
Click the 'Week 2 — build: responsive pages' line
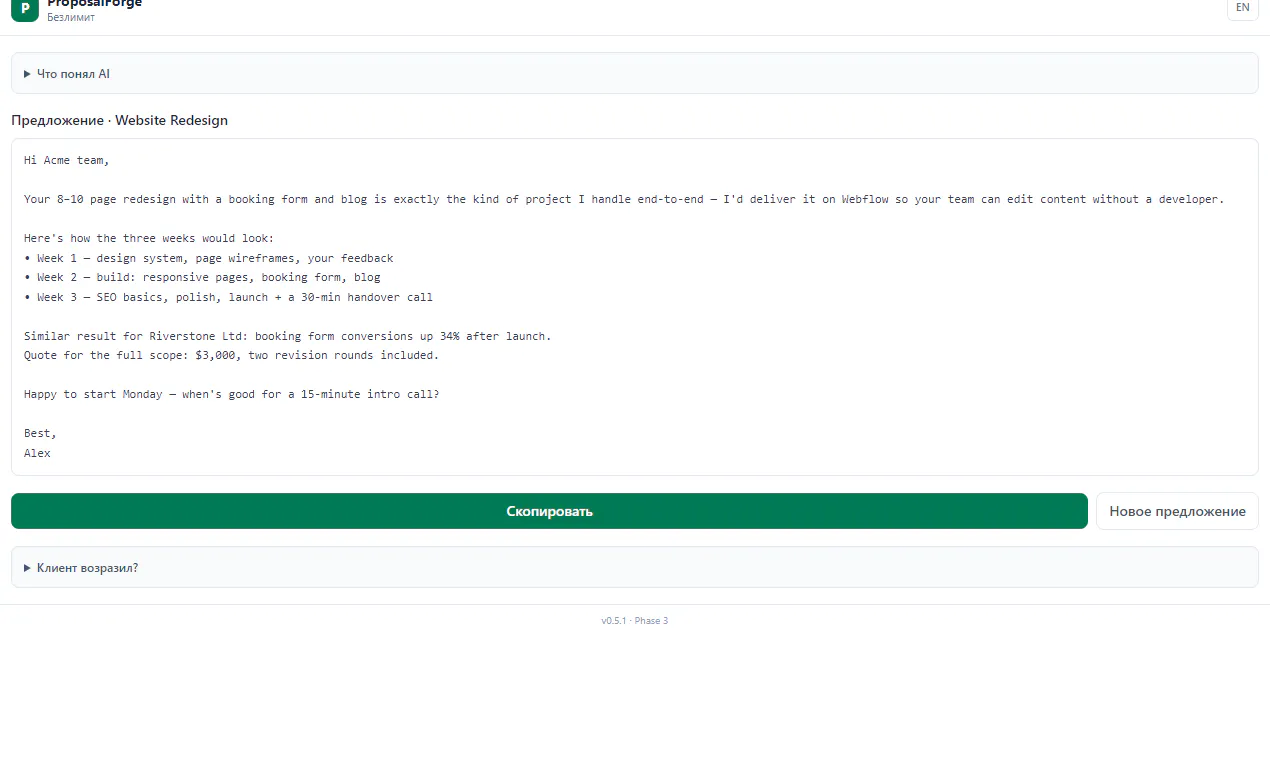click(x=202, y=277)
